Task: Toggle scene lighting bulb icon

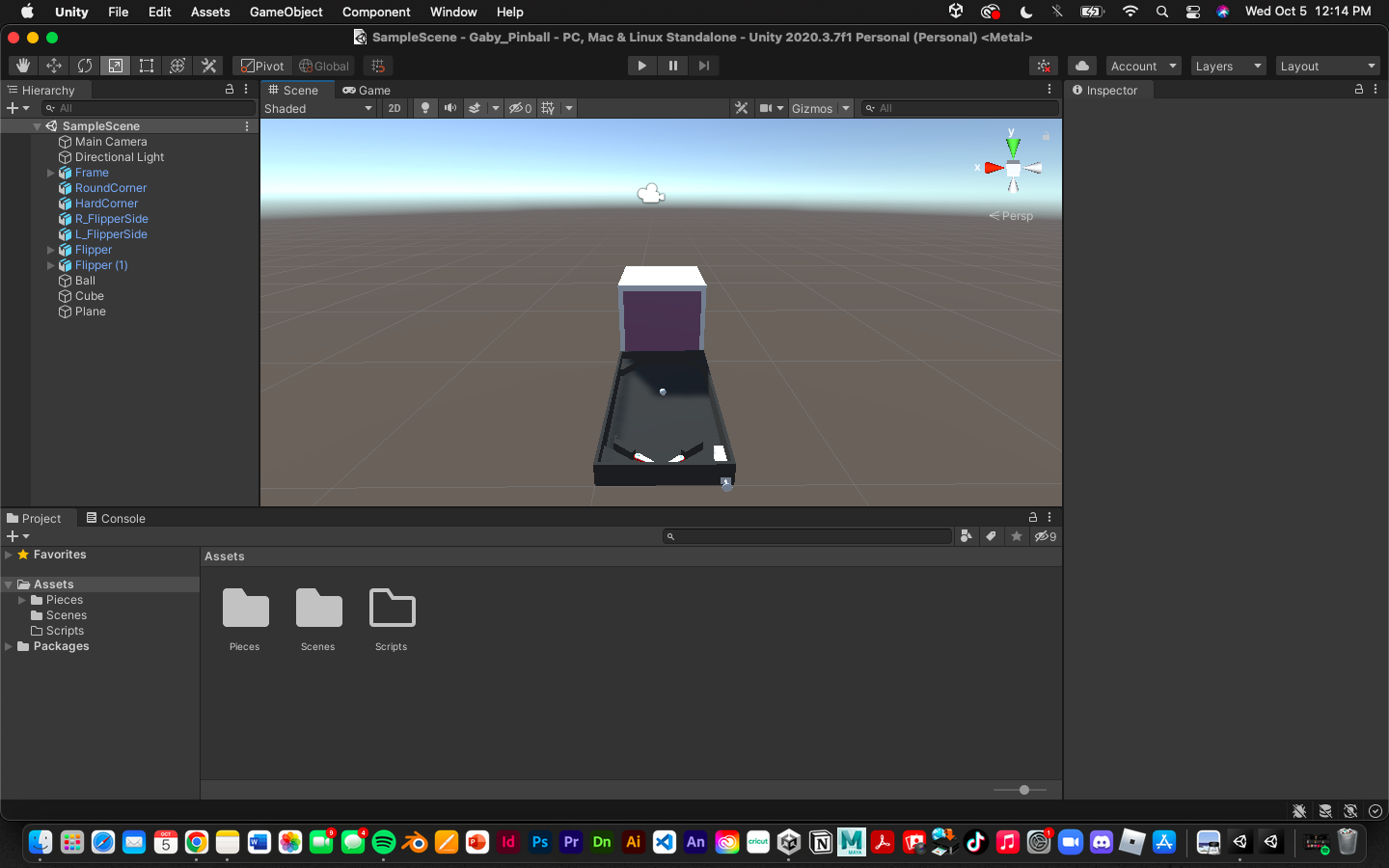Action: pyautogui.click(x=424, y=108)
